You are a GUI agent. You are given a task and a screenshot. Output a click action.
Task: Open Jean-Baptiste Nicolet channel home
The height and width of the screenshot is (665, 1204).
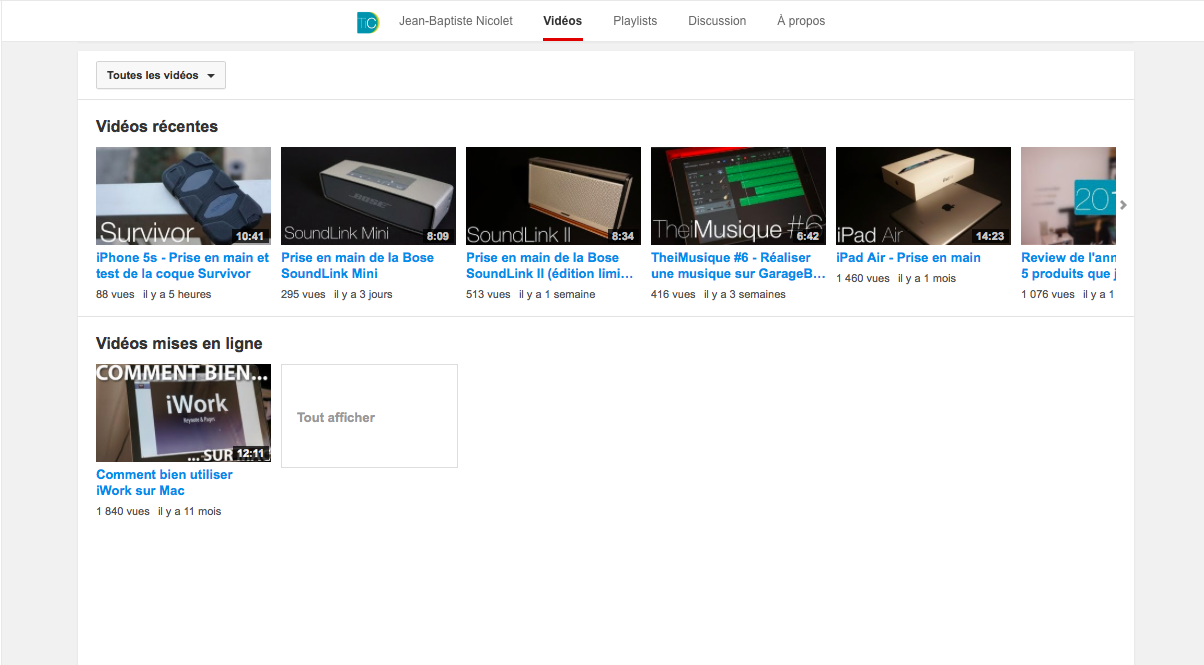click(x=455, y=21)
